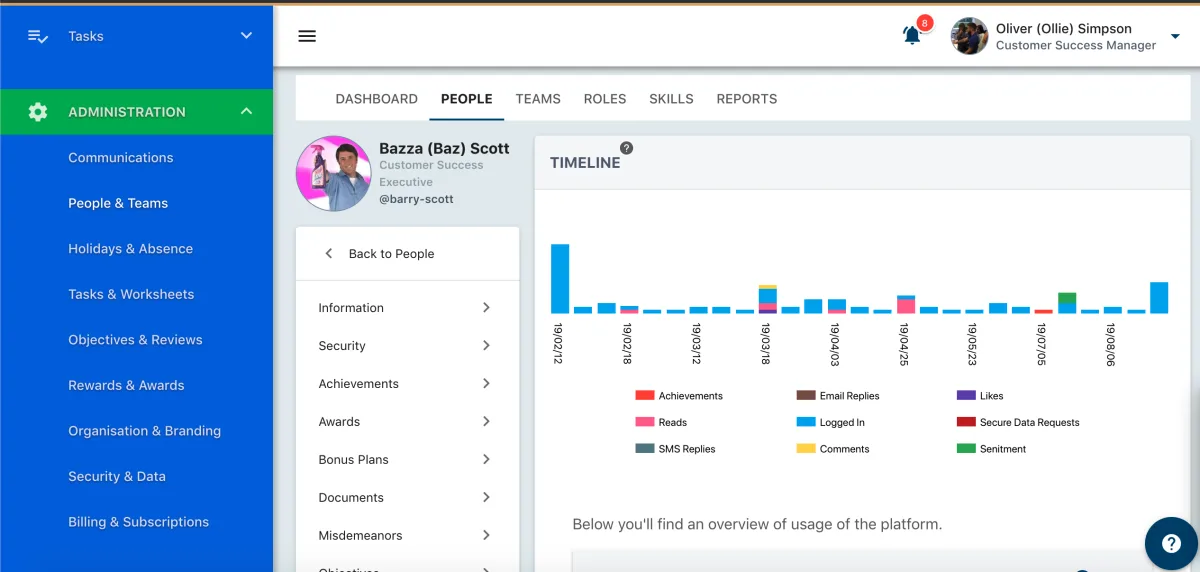The height and width of the screenshot is (572, 1200).
Task: Toggle the Comments legend color swatch
Action: click(806, 449)
